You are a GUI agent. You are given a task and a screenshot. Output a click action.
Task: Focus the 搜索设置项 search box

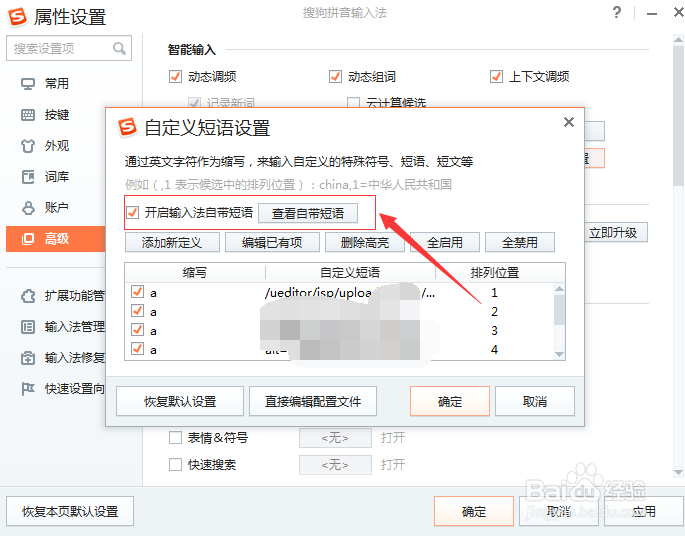tap(69, 48)
